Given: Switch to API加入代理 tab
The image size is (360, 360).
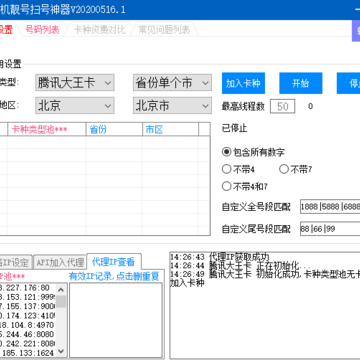Looking at the screenshot, I should pyautogui.click(x=60, y=263).
